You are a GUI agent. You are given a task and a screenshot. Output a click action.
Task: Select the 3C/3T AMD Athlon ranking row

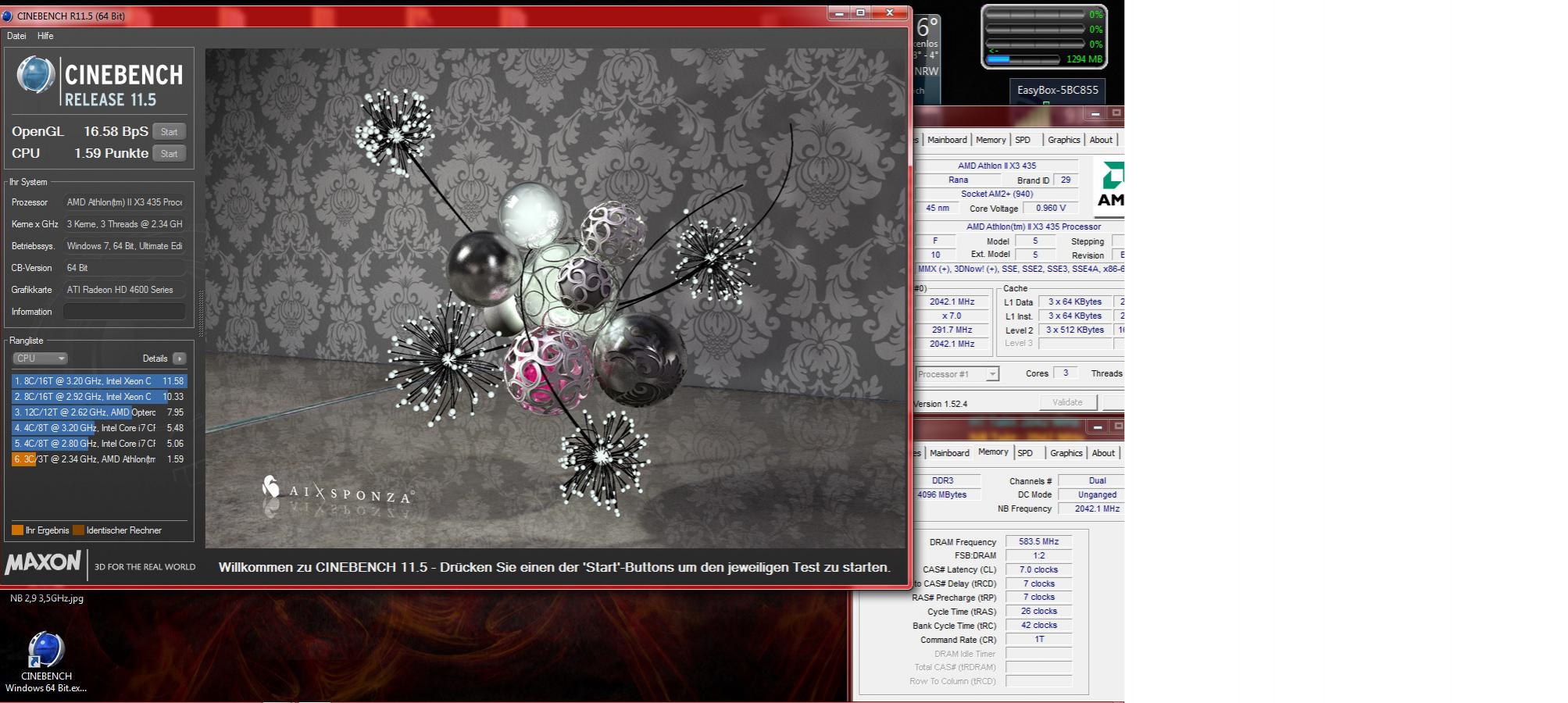tap(99, 459)
